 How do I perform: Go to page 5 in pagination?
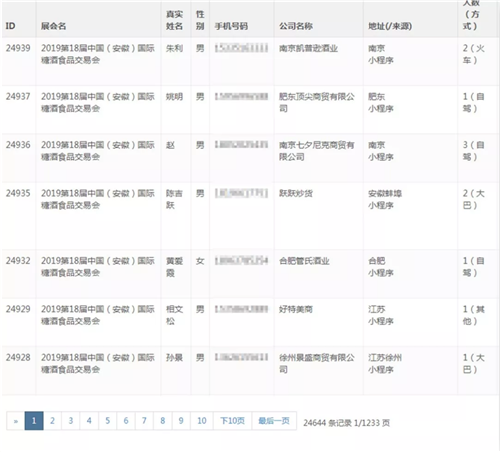107,421
